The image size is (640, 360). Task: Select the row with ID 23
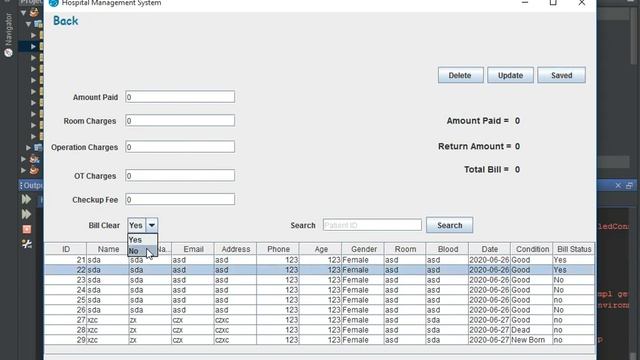(x=320, y=280)
